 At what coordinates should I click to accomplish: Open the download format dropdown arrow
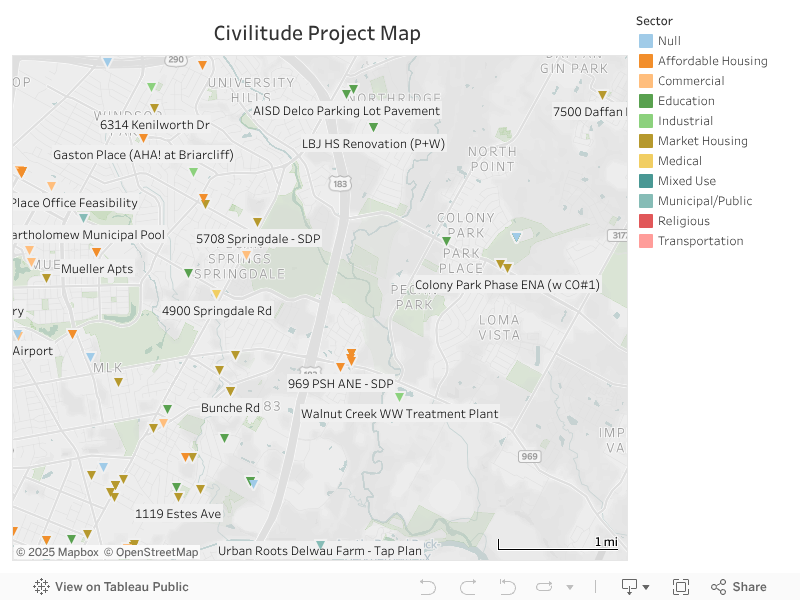[647, 587]
